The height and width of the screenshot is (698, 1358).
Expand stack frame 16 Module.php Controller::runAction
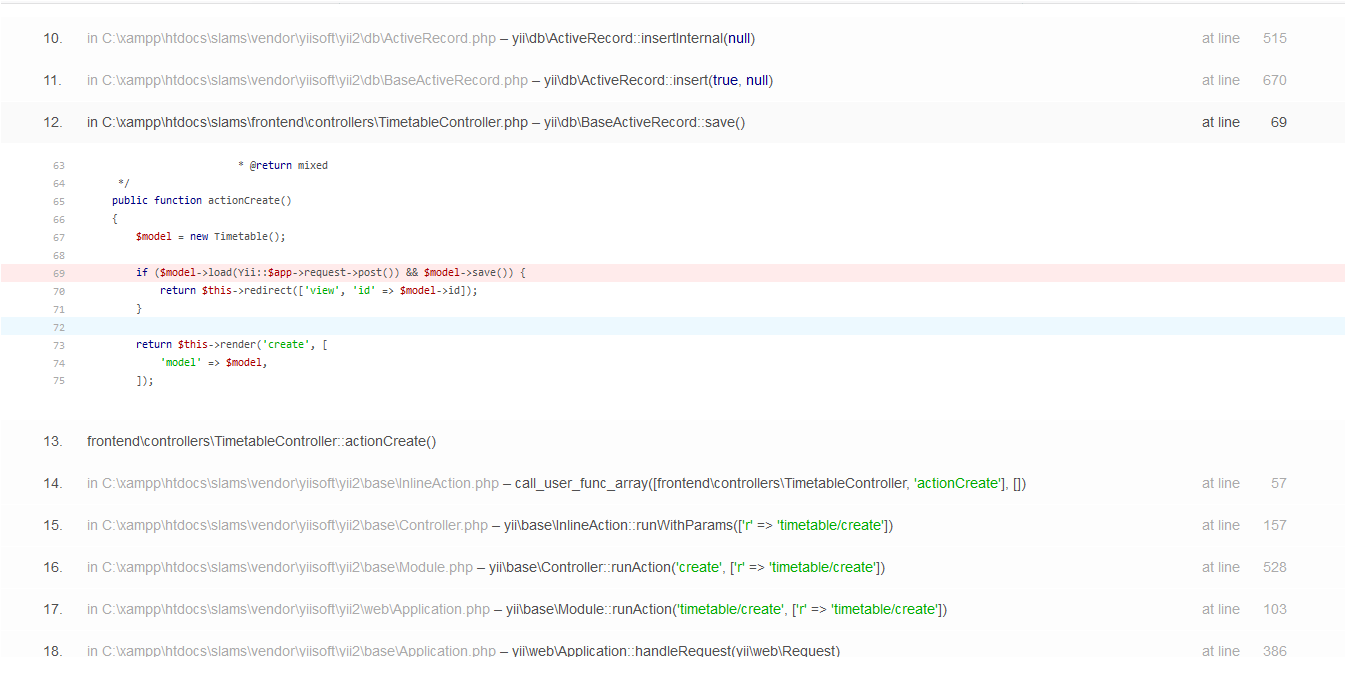click(x=672, y=567)
